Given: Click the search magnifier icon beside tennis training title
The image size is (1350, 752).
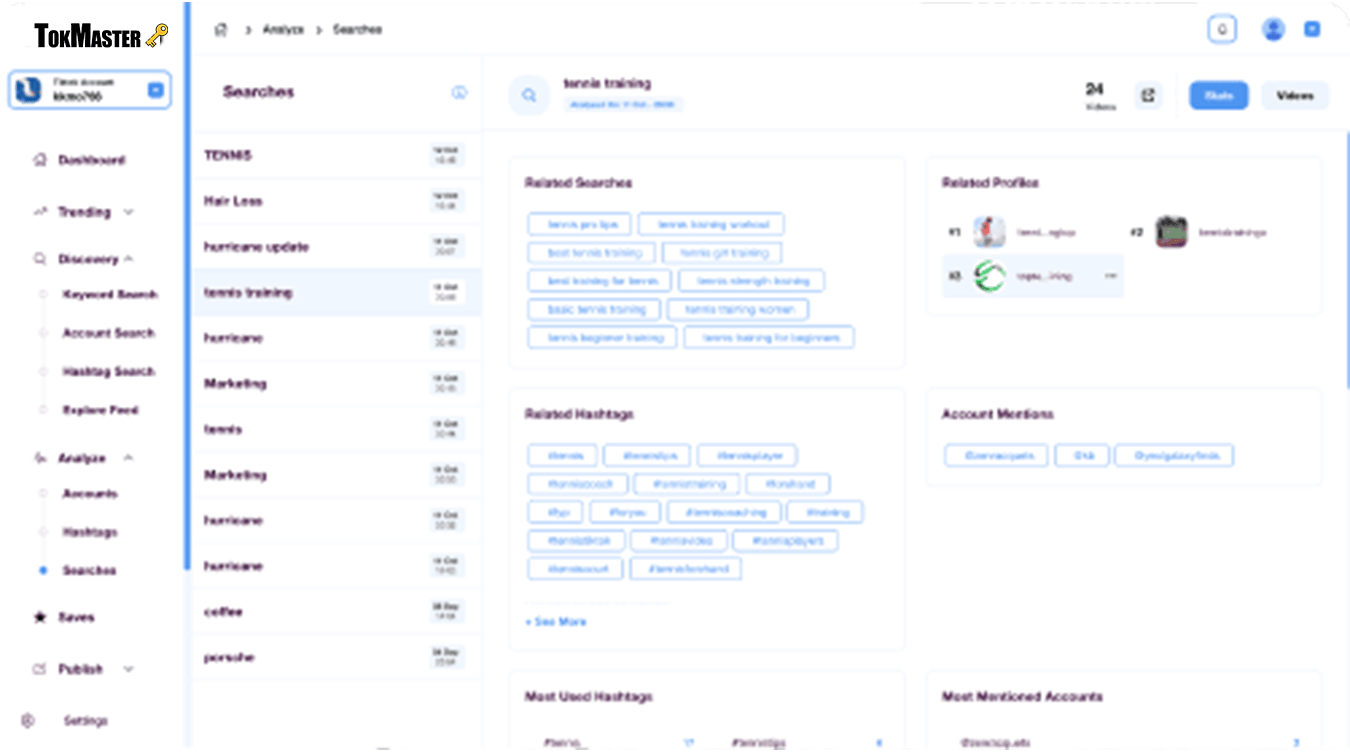Looking at the screenshot, I should pos(529,95).
